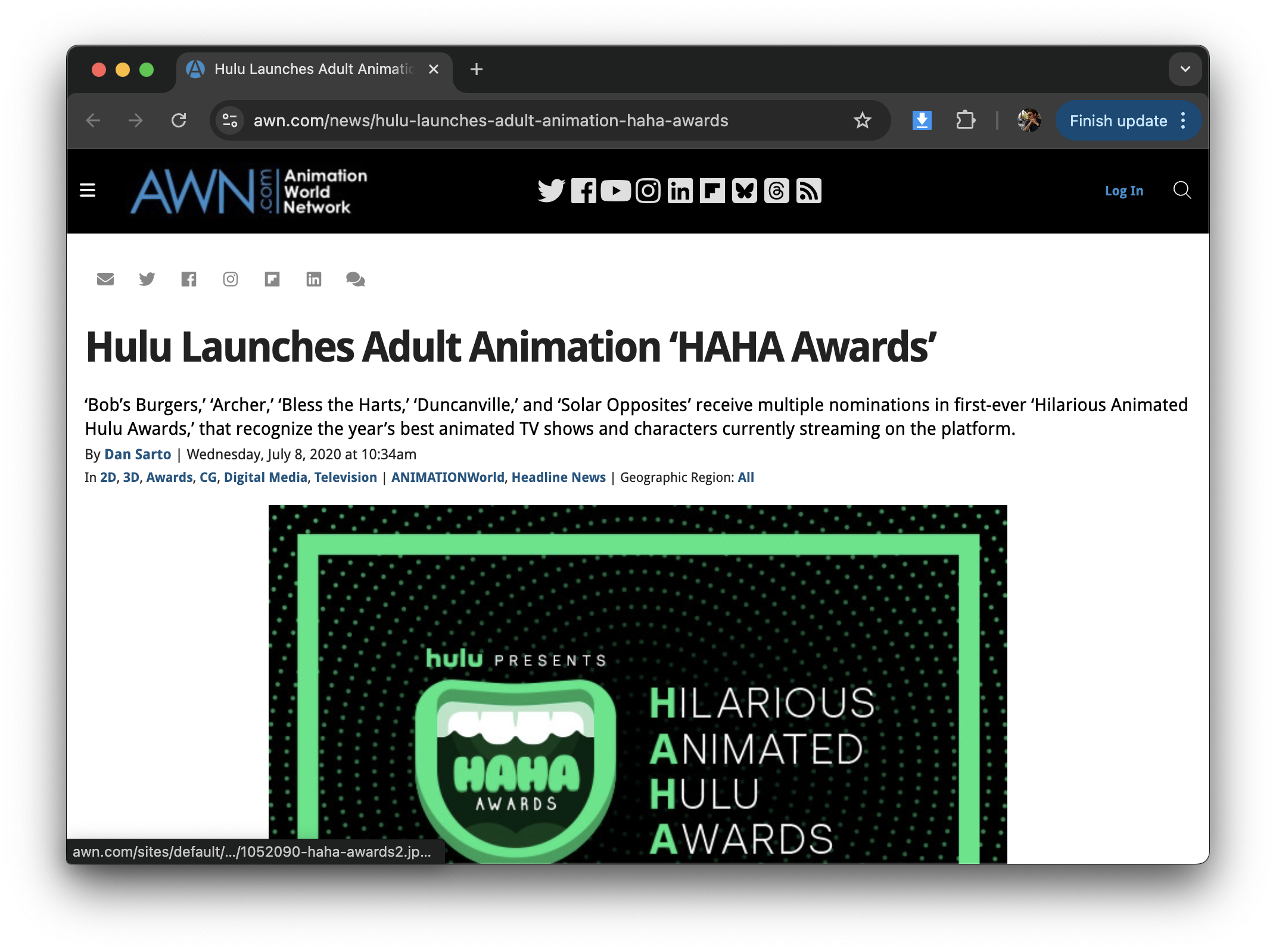Click the AWN Animation World Network logo
Viewport: 1276px width, 952px height.
pyautogui.click(x=249, y=191)
